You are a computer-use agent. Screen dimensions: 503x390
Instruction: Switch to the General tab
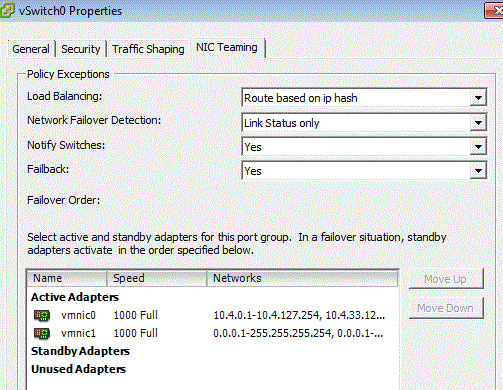tap(31, 49)
